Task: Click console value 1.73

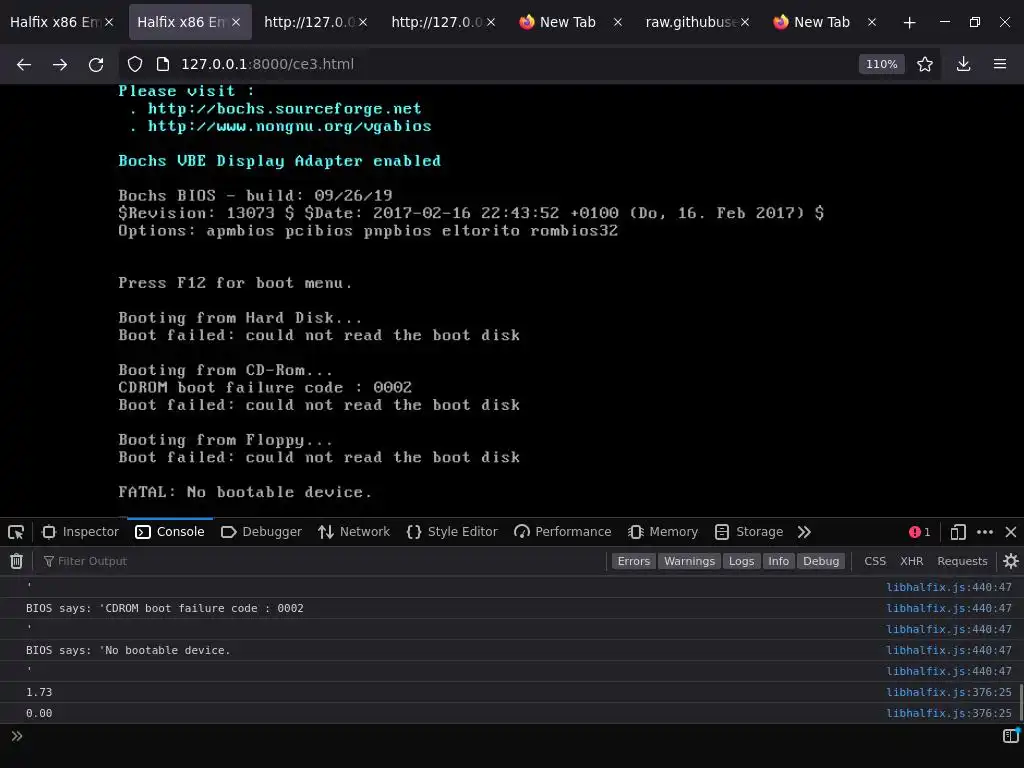Action: (x=39, y=692)
